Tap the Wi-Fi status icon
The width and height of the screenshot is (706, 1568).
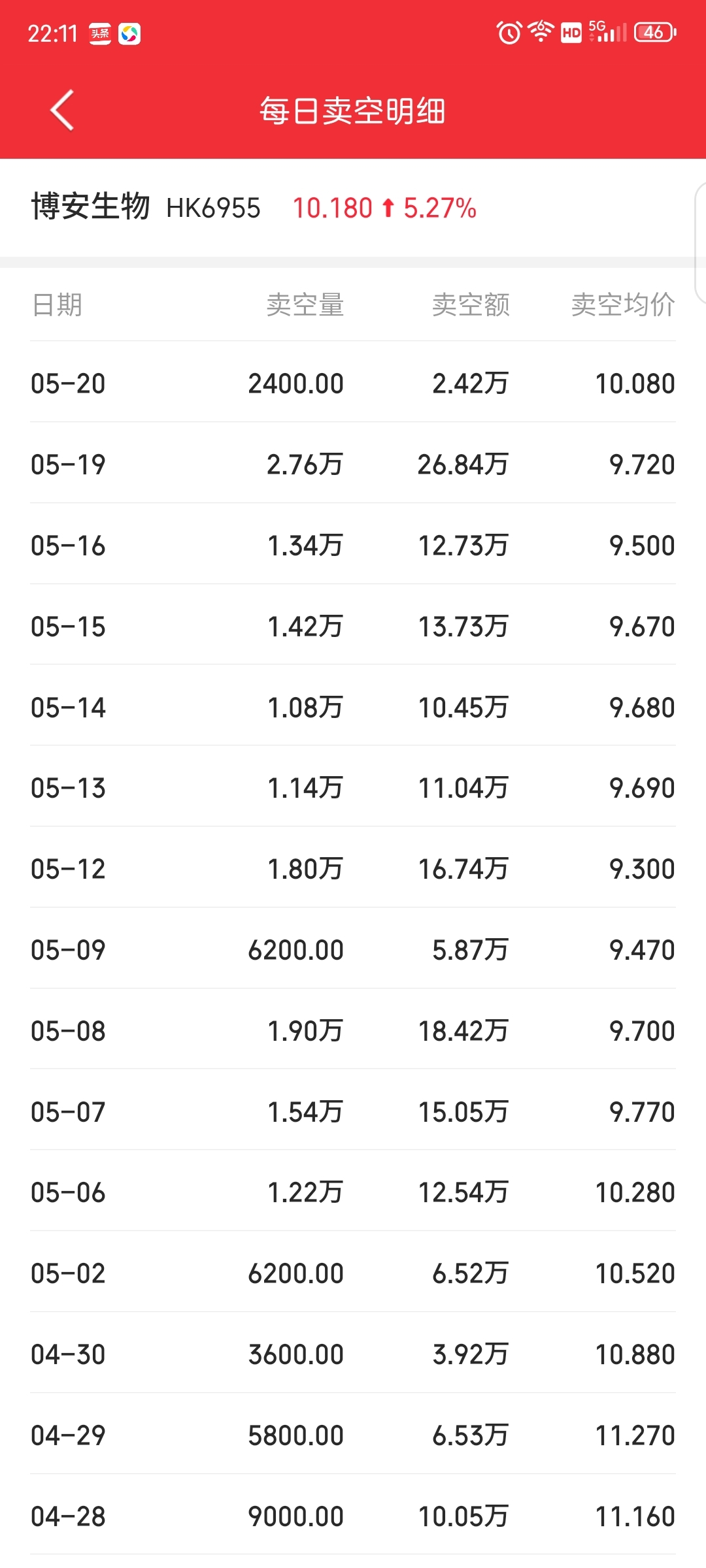tap(541, 31)
